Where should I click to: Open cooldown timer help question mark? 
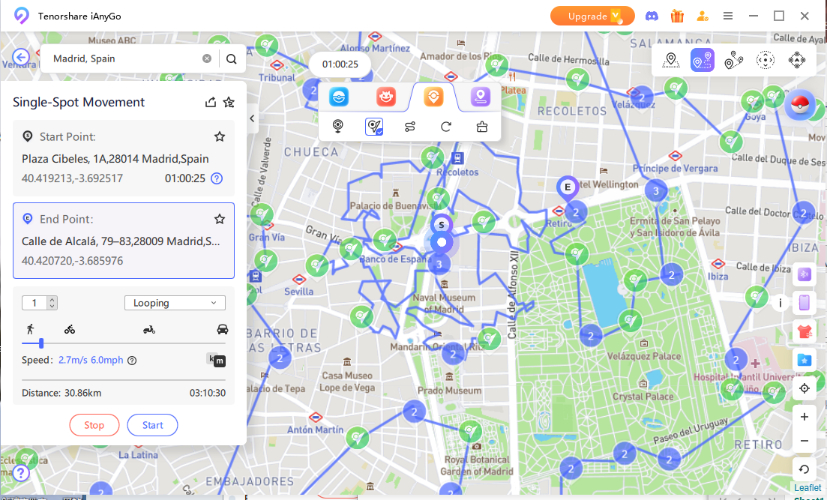point(216,178)
